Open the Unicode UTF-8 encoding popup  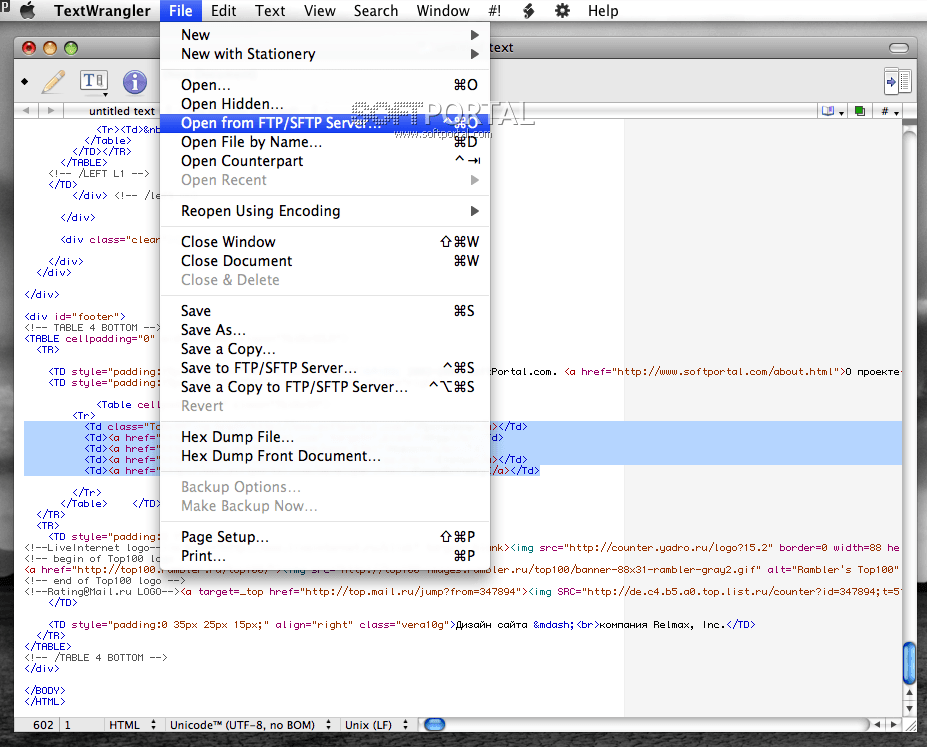[x=250, y=725]
